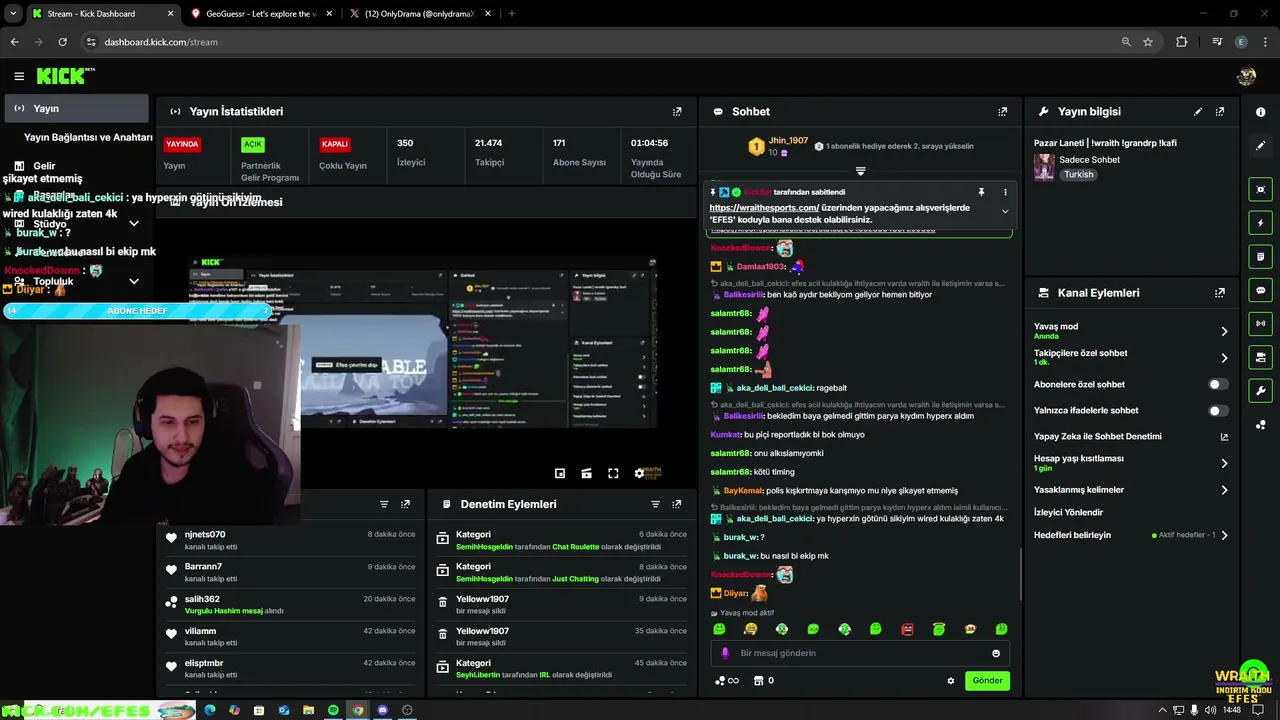The height and width of the screenshot is (720, 1280).
Task: Open the pinned message three-dot menu
Action: (1005, 192)
